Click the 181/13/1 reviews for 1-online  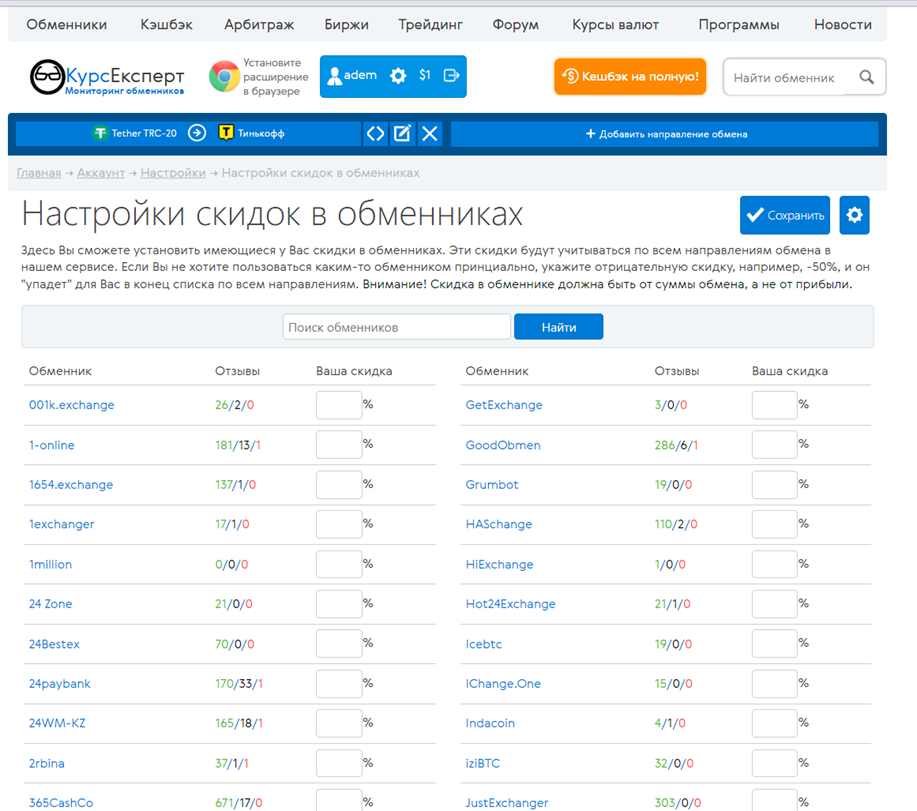pyautogui.click(x=237, y=445)
